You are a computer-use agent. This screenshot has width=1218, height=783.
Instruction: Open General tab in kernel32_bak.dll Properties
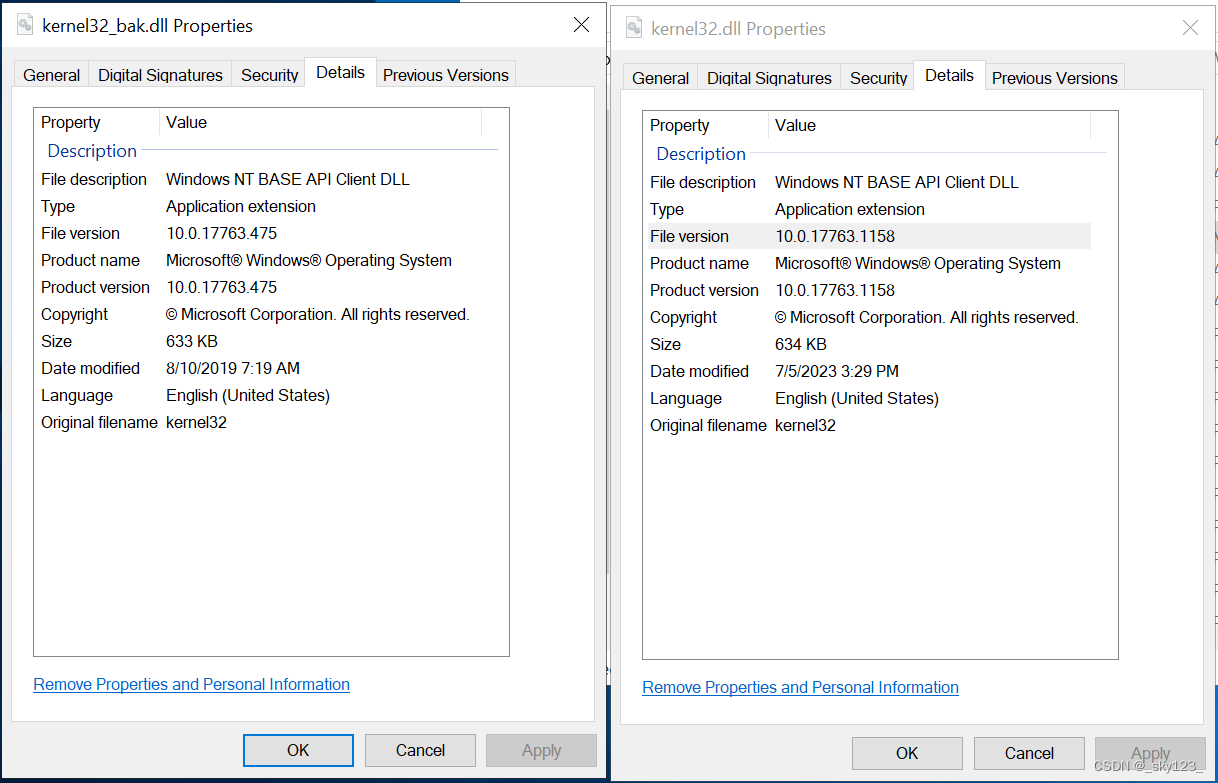pyautogui.click(x=51, y=75)
